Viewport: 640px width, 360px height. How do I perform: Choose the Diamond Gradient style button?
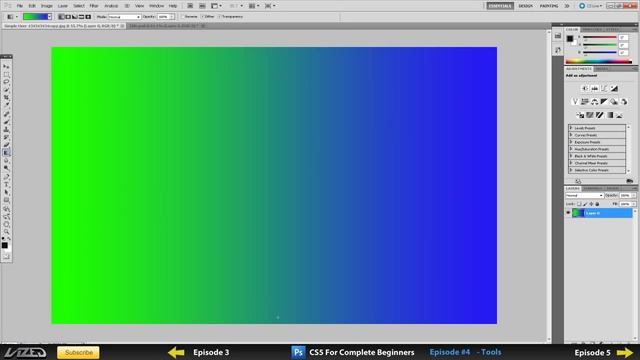pyautogui.click(x=88, y=17)
